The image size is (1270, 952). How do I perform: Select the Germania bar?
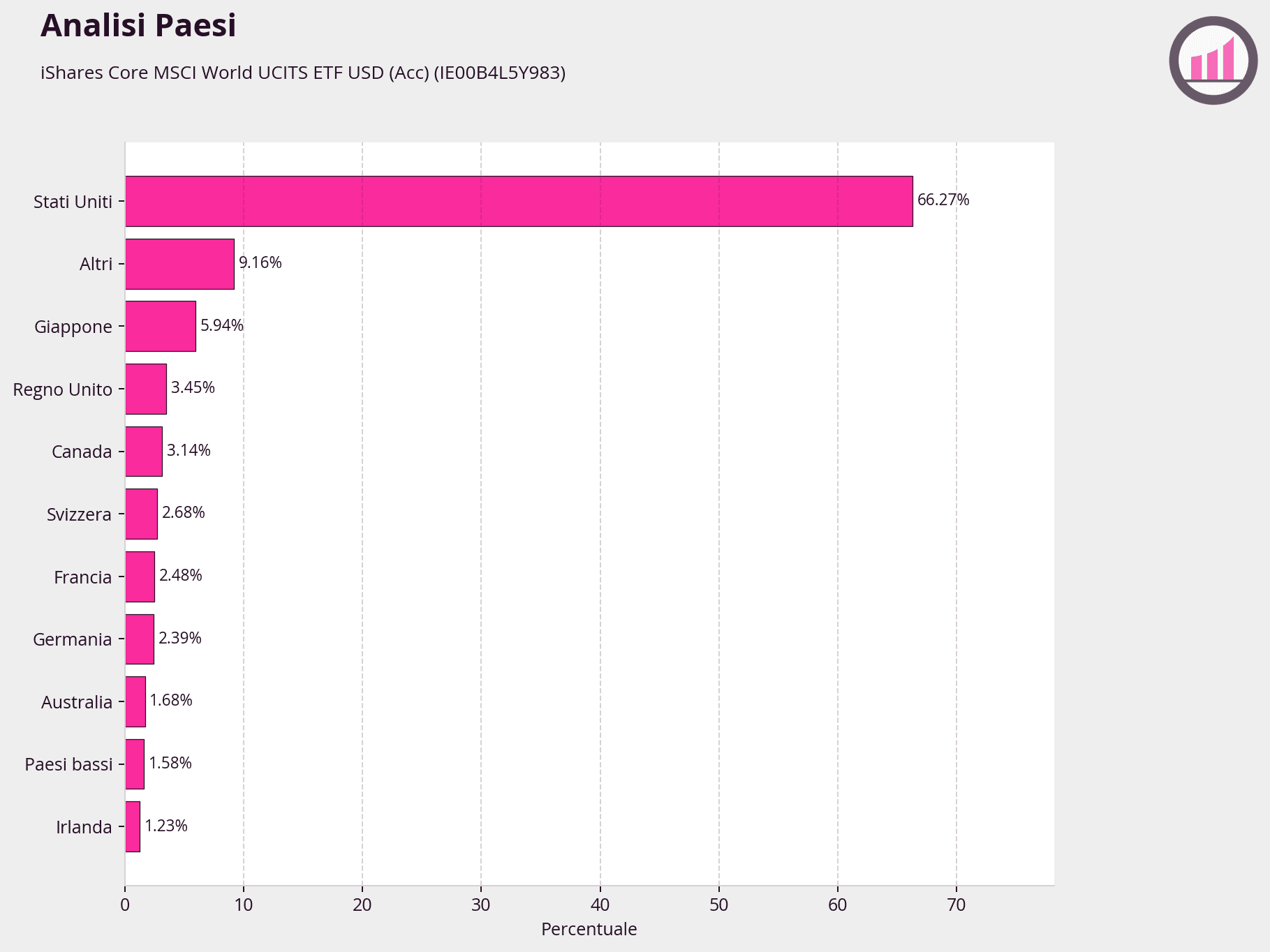[139, 639]
